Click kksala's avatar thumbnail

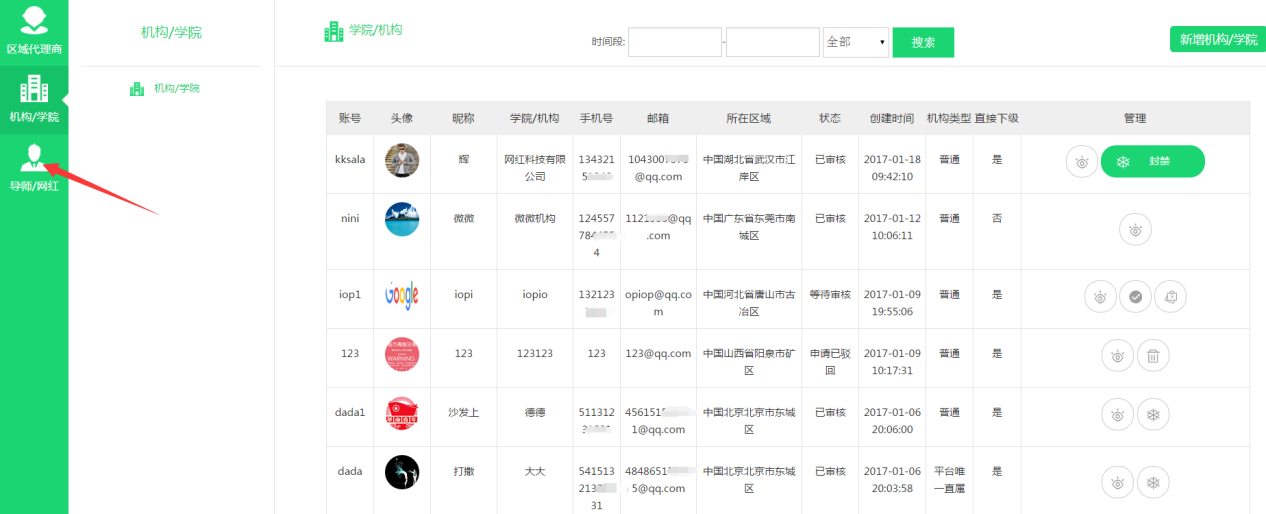click(402, 161)
